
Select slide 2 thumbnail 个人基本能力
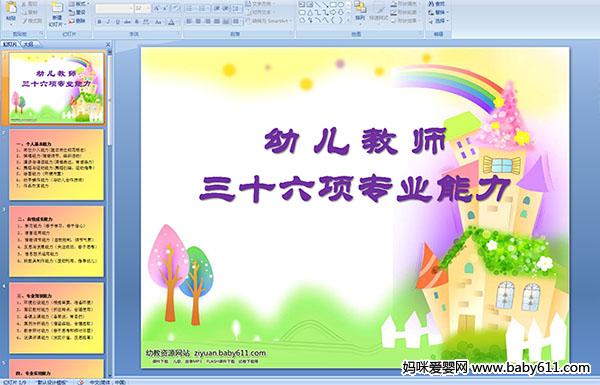[x=57, y=165]
